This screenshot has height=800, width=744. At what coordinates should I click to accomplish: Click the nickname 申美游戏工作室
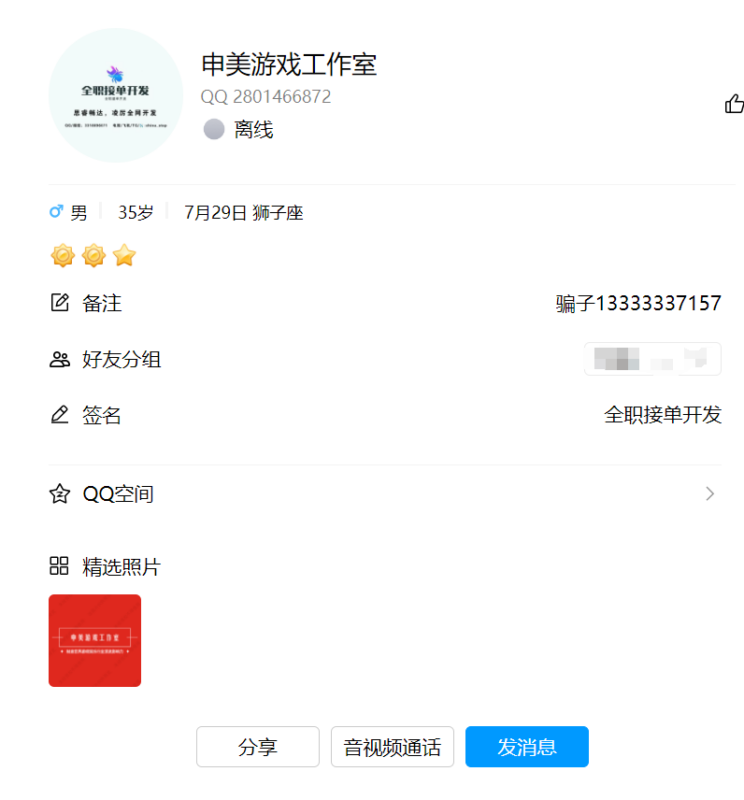(x=289, y=65)
